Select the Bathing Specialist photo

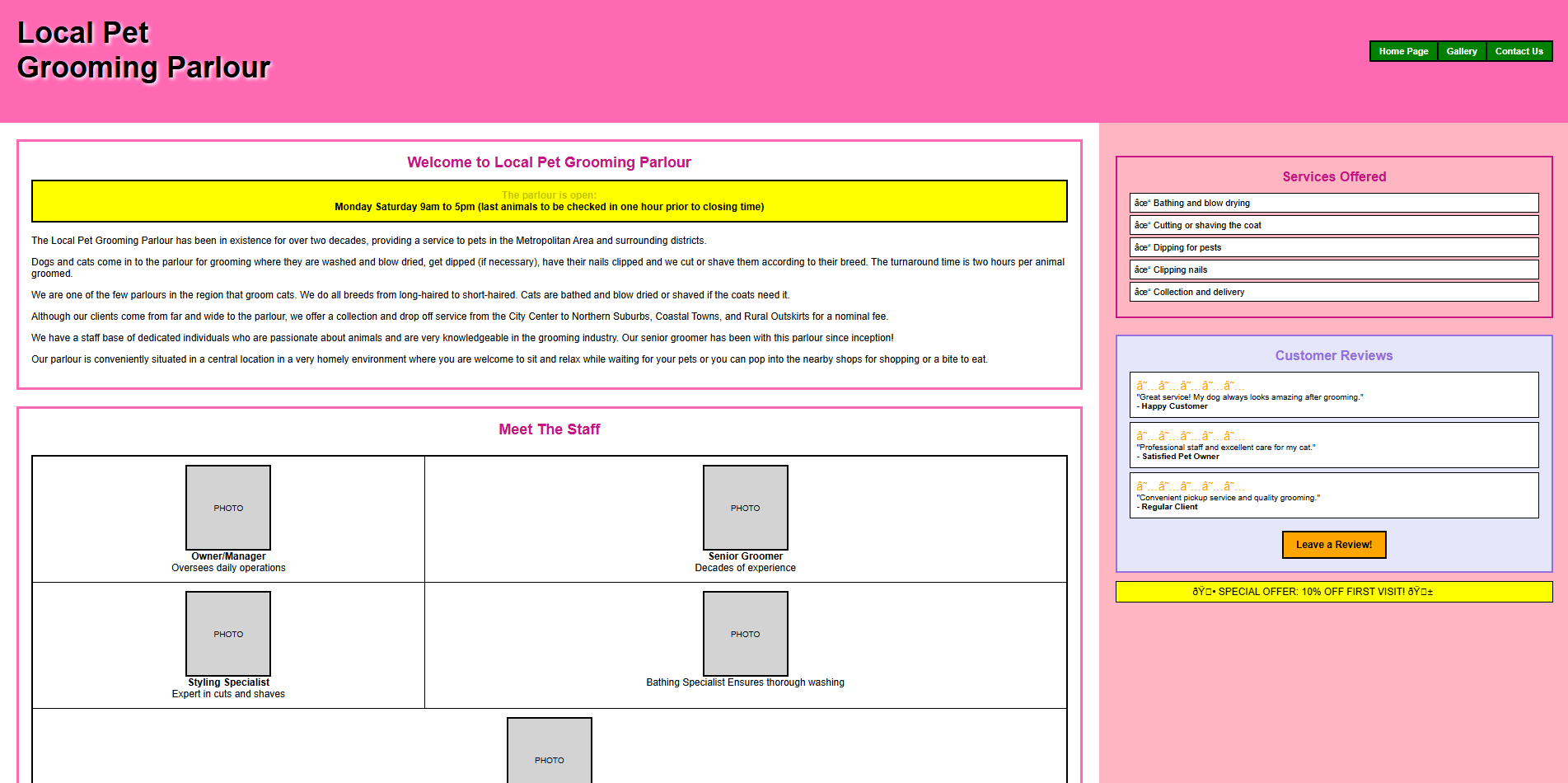click(745, 634)
